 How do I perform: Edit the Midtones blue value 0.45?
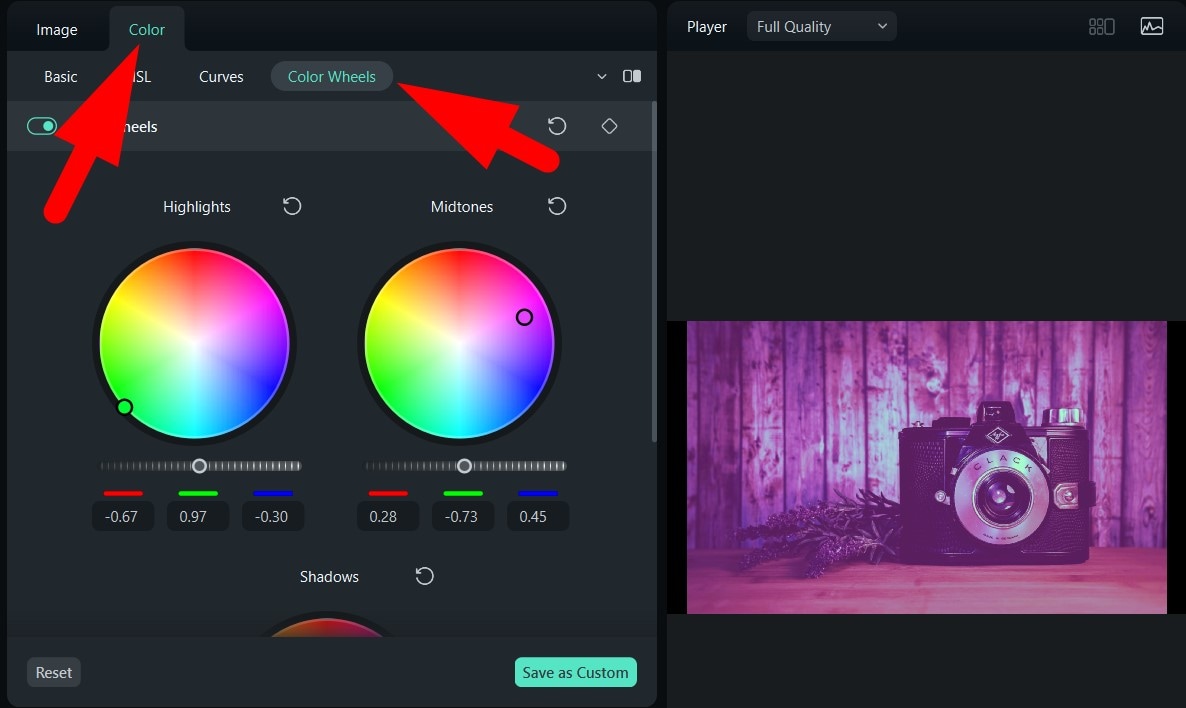pos(537,517)
